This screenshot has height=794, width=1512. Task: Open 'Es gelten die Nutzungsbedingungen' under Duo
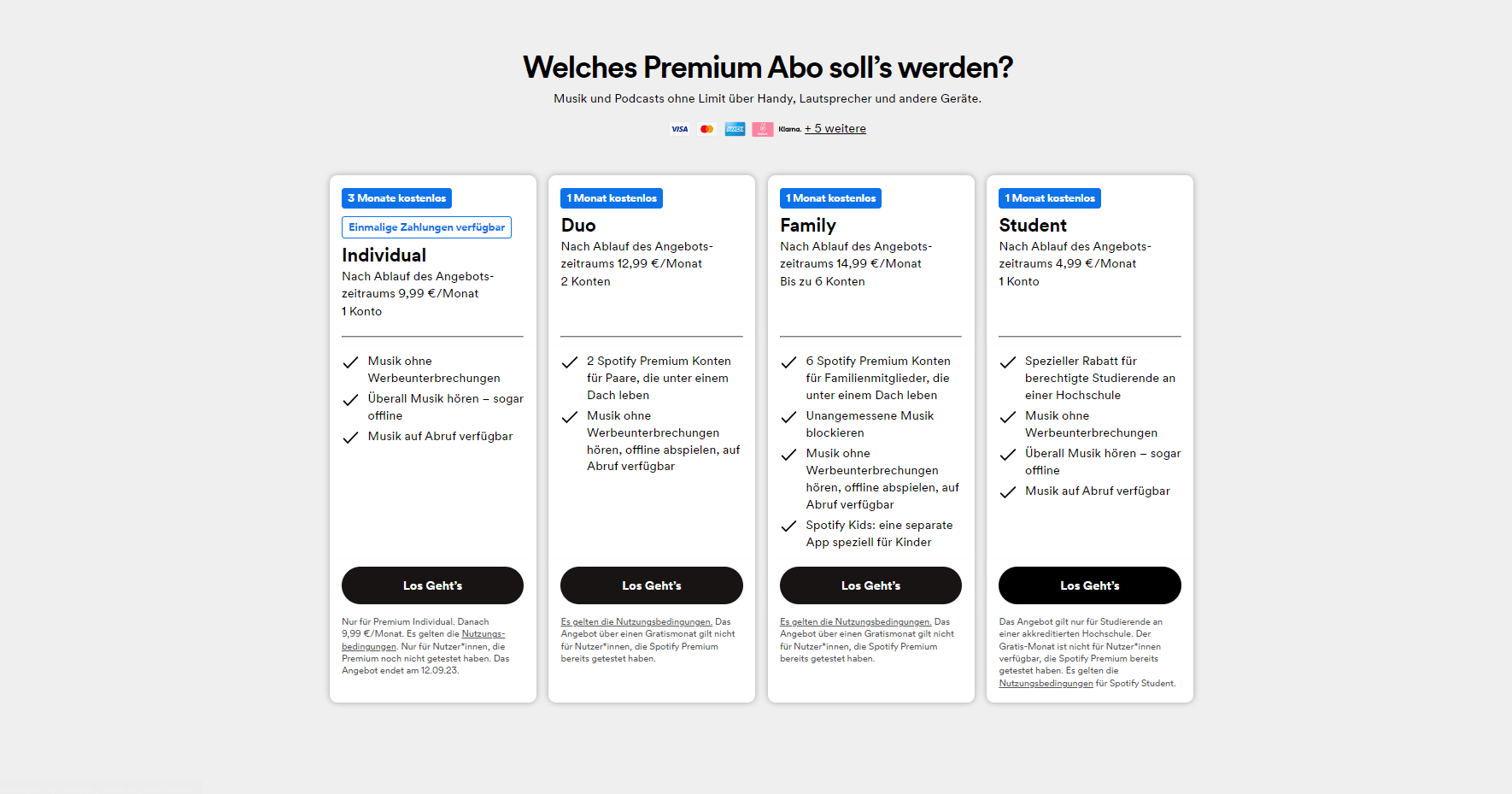636,622
